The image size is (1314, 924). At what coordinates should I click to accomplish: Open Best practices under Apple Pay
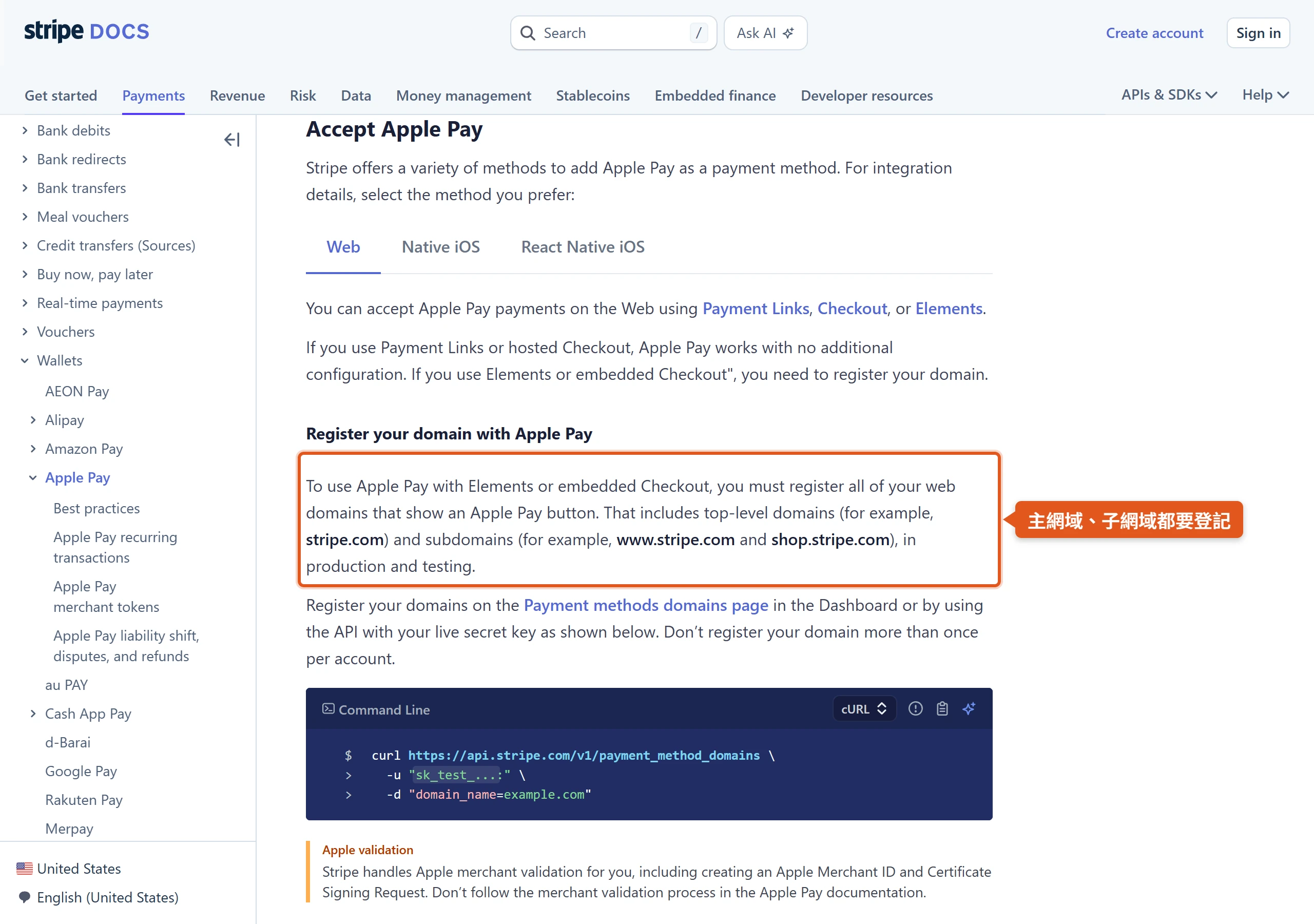tap(96, 508)
